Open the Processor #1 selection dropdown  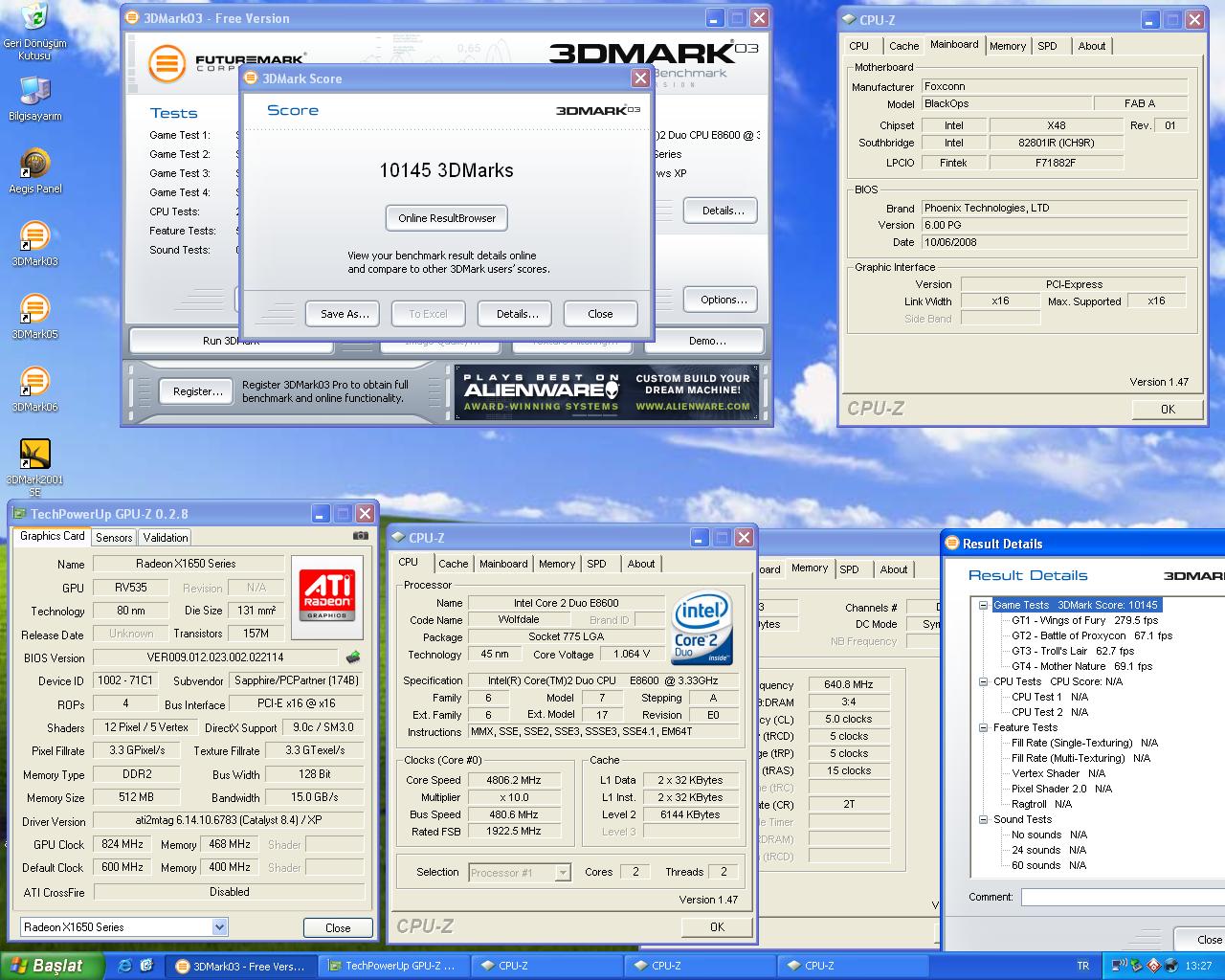(x=520, y=872)
